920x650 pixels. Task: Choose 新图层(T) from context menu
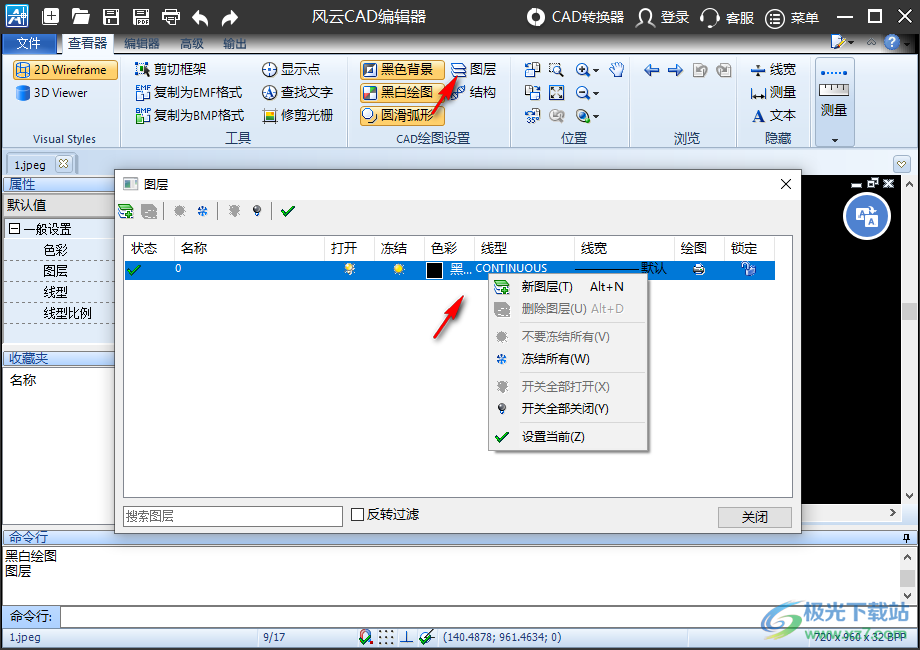point(568,287)
